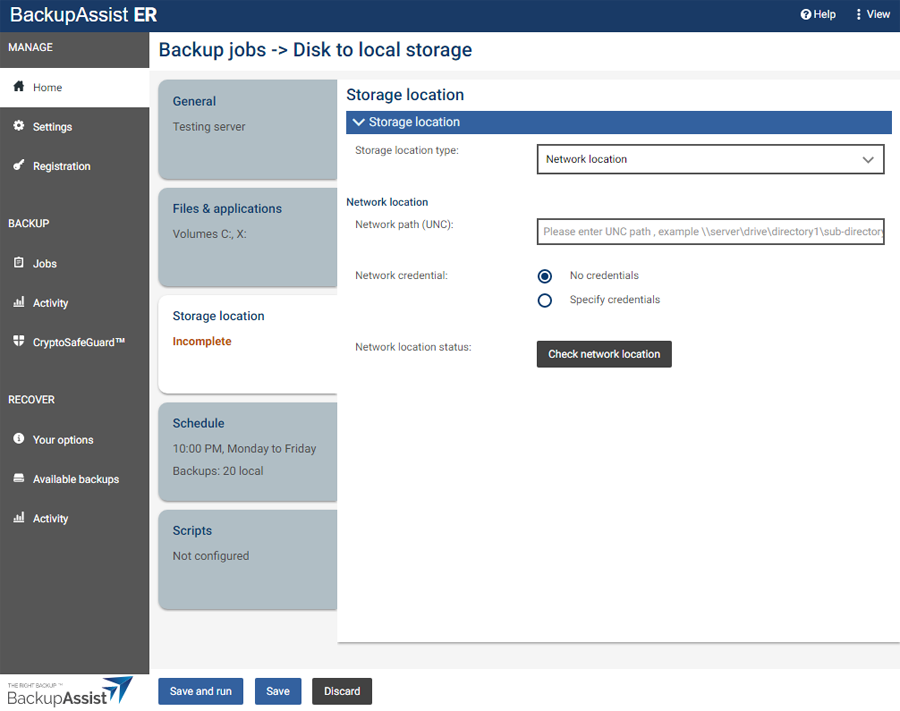The width and height of the screenshot is (900, 711).
Task: Click the 'Storage location type:' label
Action: (x=407, y=150)
